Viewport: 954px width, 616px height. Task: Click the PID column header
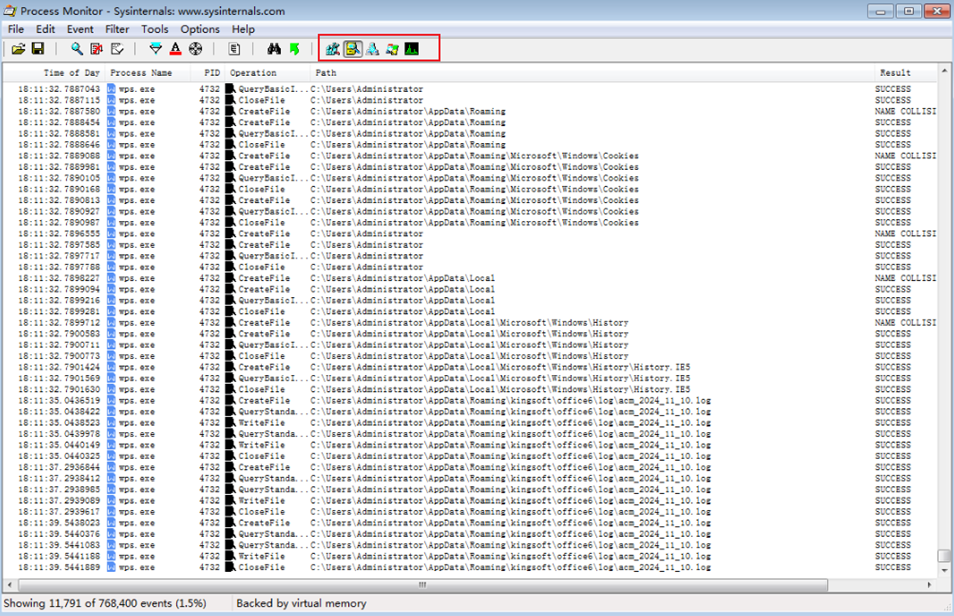coord(212,73)
